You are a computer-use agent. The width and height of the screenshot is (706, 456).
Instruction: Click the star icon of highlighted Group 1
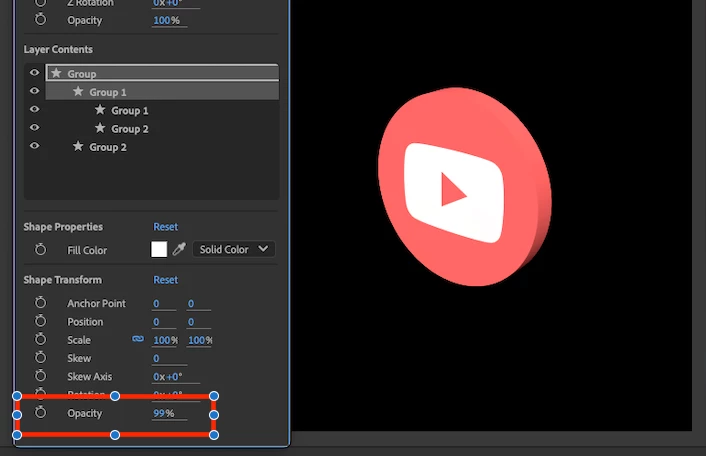(x=78, y=91)
